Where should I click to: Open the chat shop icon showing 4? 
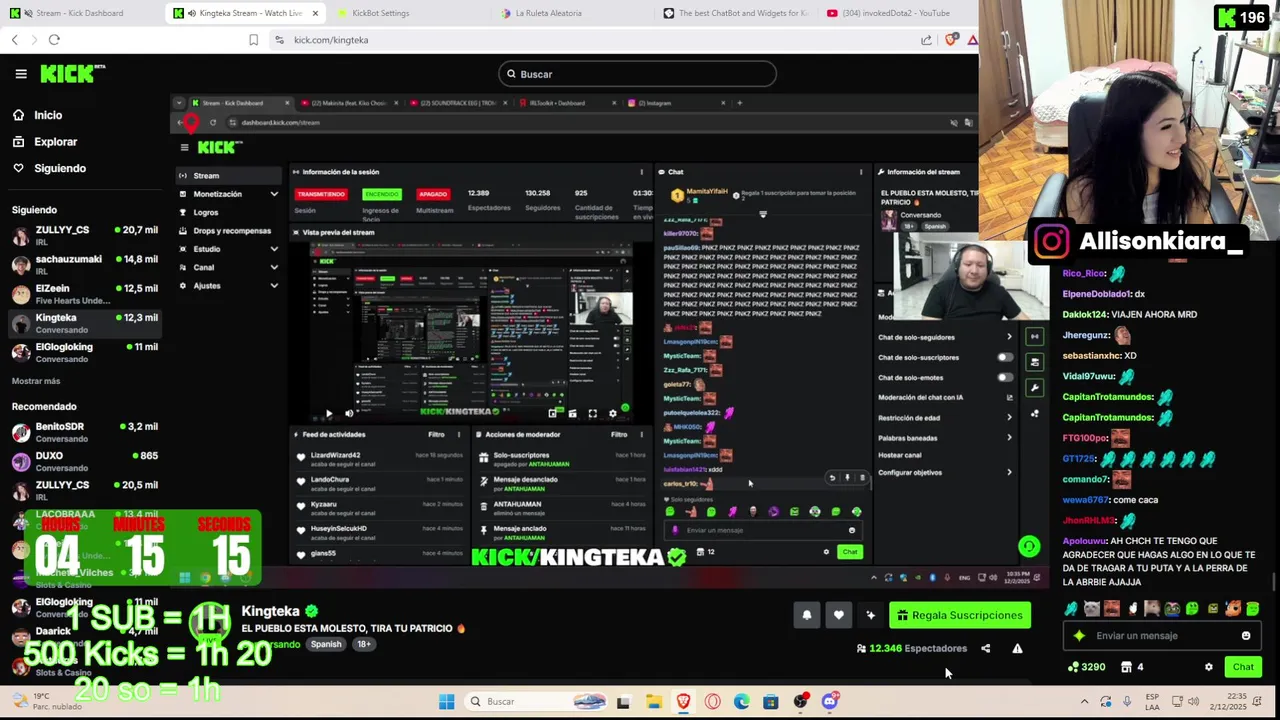click(x=1132, y=667)
